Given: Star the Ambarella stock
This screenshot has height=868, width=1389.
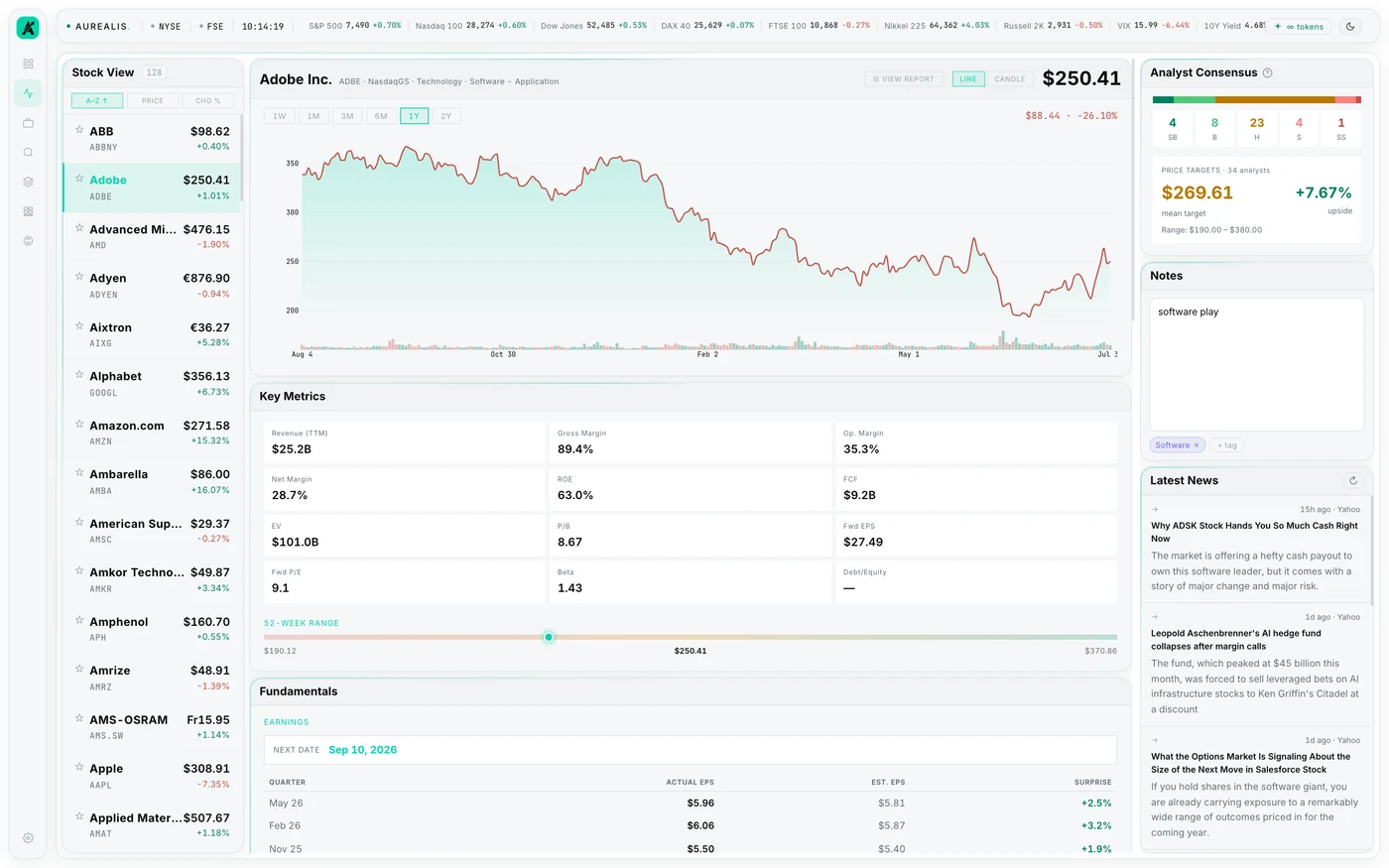Looking at the screenshot, I should pyautogui.click(x=79, y=472).
